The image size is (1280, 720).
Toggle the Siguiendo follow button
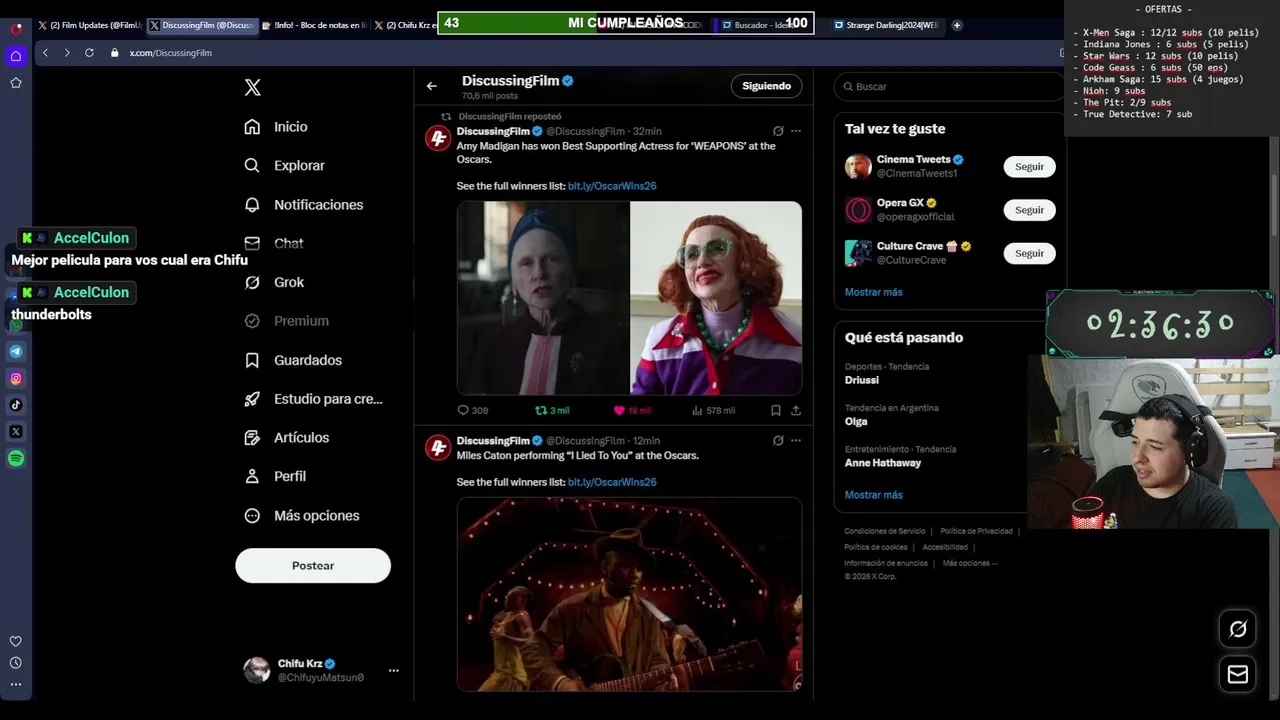(x=767, y=86)
